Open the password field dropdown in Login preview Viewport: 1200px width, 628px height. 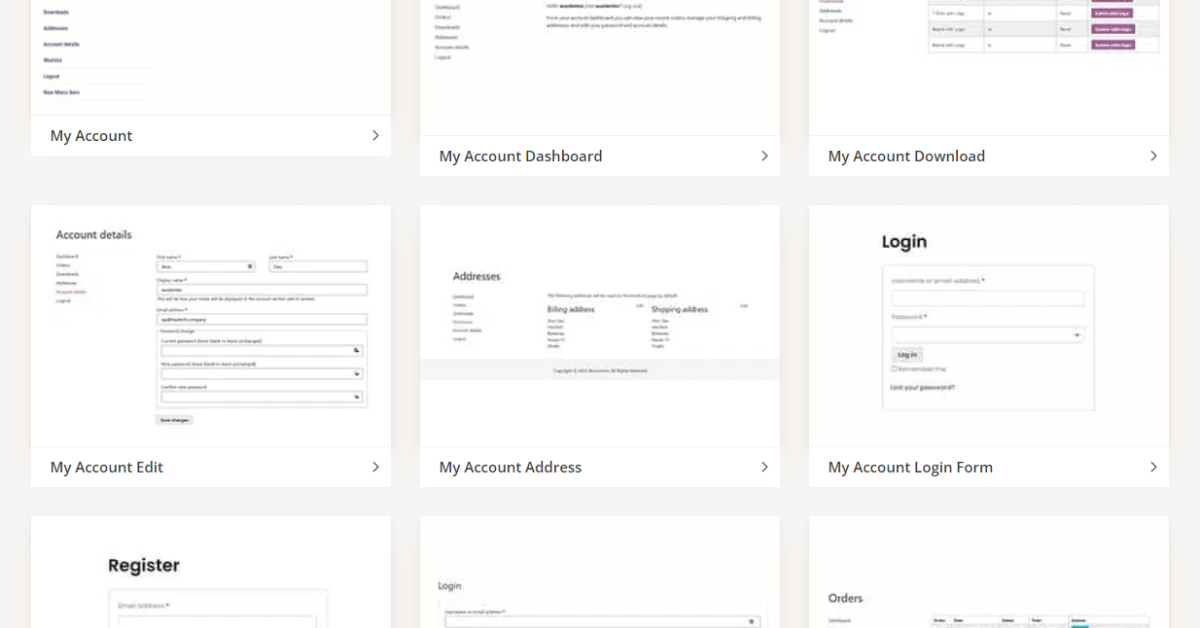click(x=1077, y=334)
